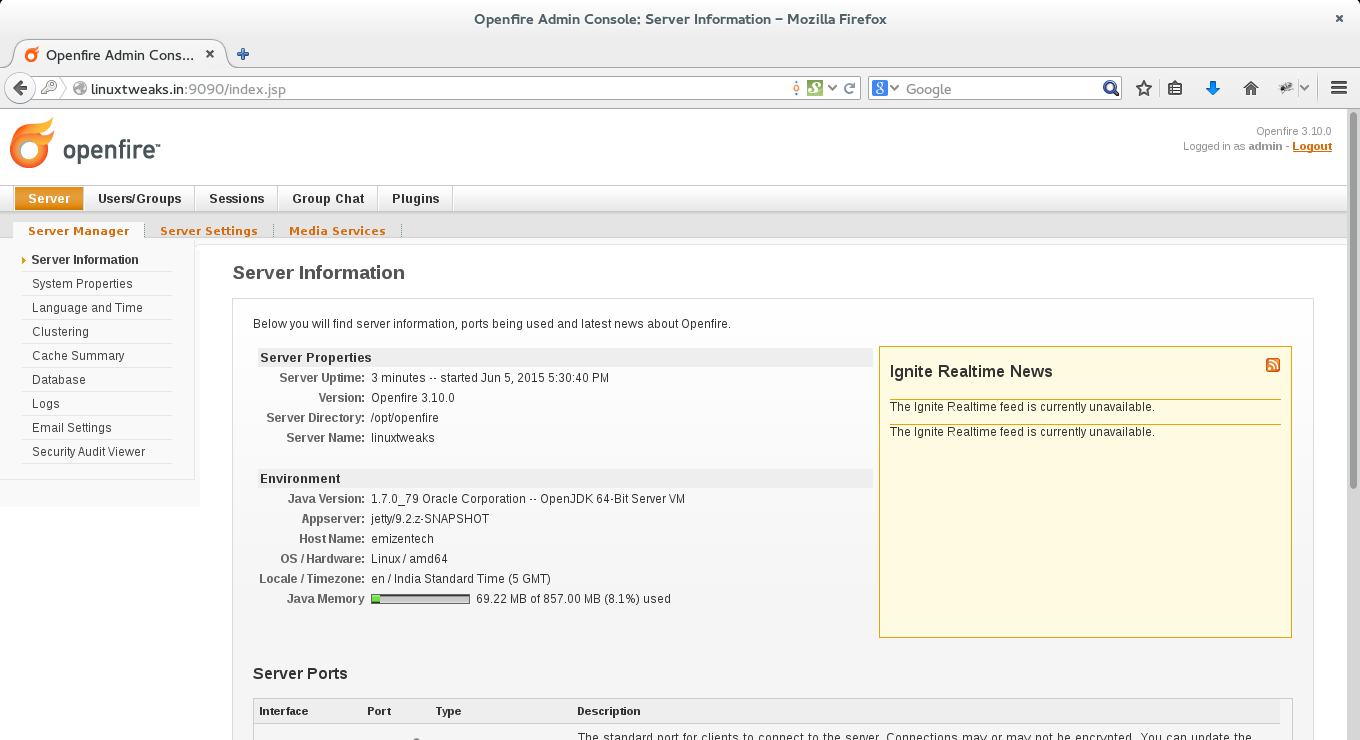Click the server directory '/opt/openfire'
Screen dimensions: 1360x740
[x=405, y=418]
